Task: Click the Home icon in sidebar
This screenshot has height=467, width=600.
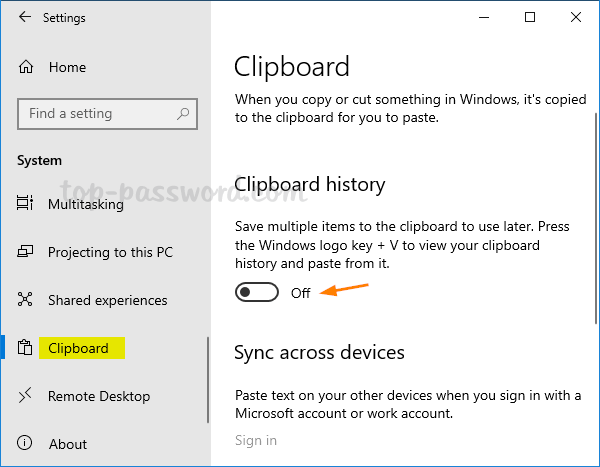Action: click(26, 67)
